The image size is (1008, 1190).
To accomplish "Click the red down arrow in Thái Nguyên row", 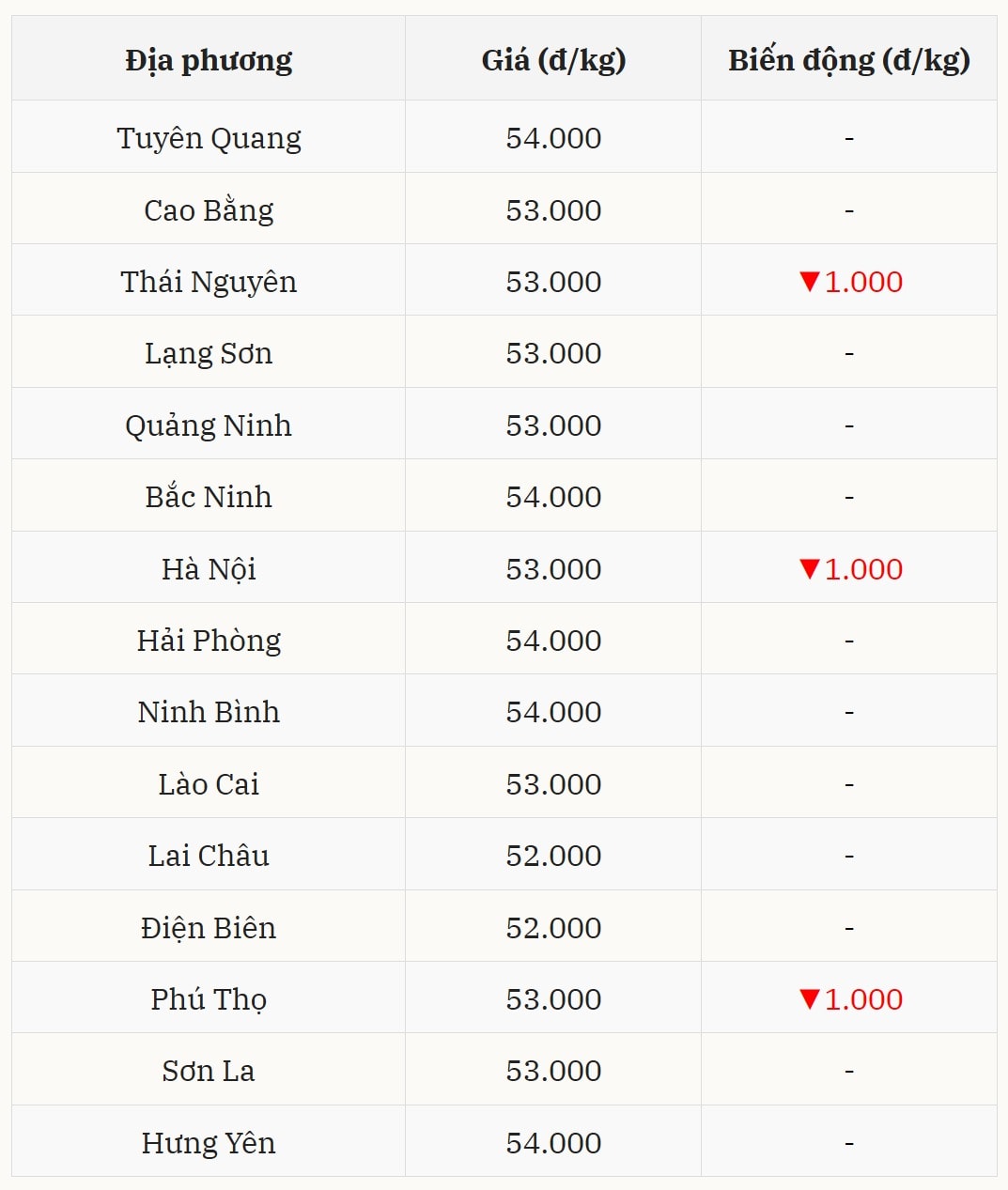I will 810,282.
